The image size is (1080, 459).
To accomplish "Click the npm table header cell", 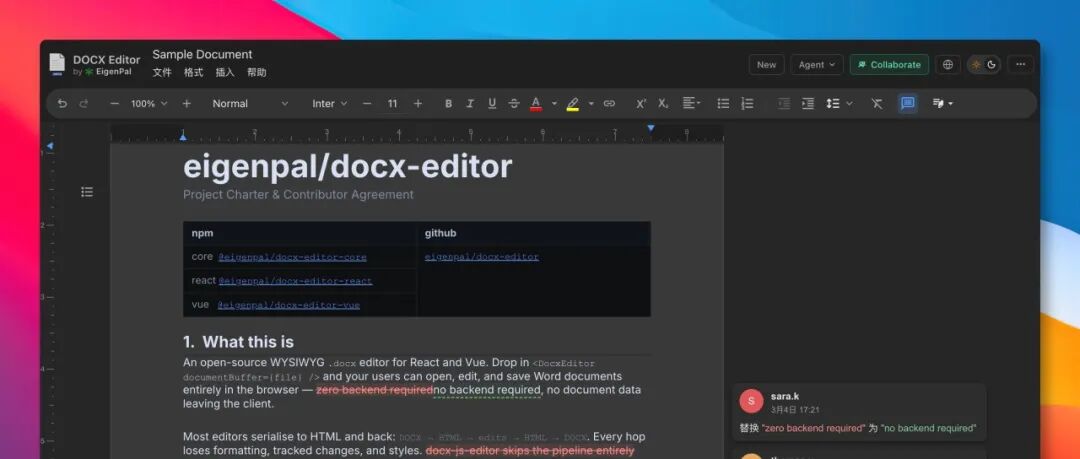I will (300, 234).
